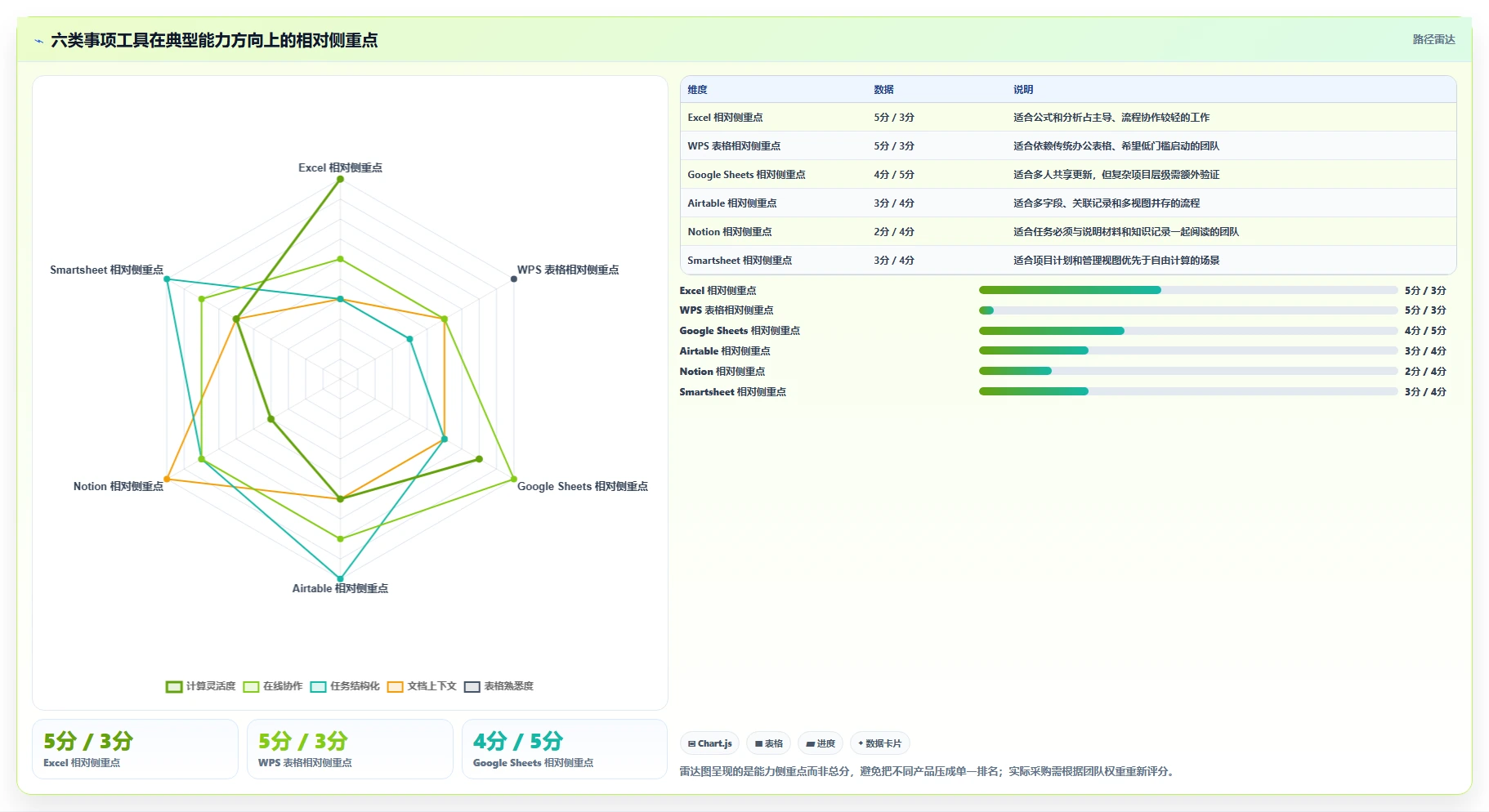The image size is (1489, 812).
Task: Click the Airtable progress bar
Action: 1188,350
